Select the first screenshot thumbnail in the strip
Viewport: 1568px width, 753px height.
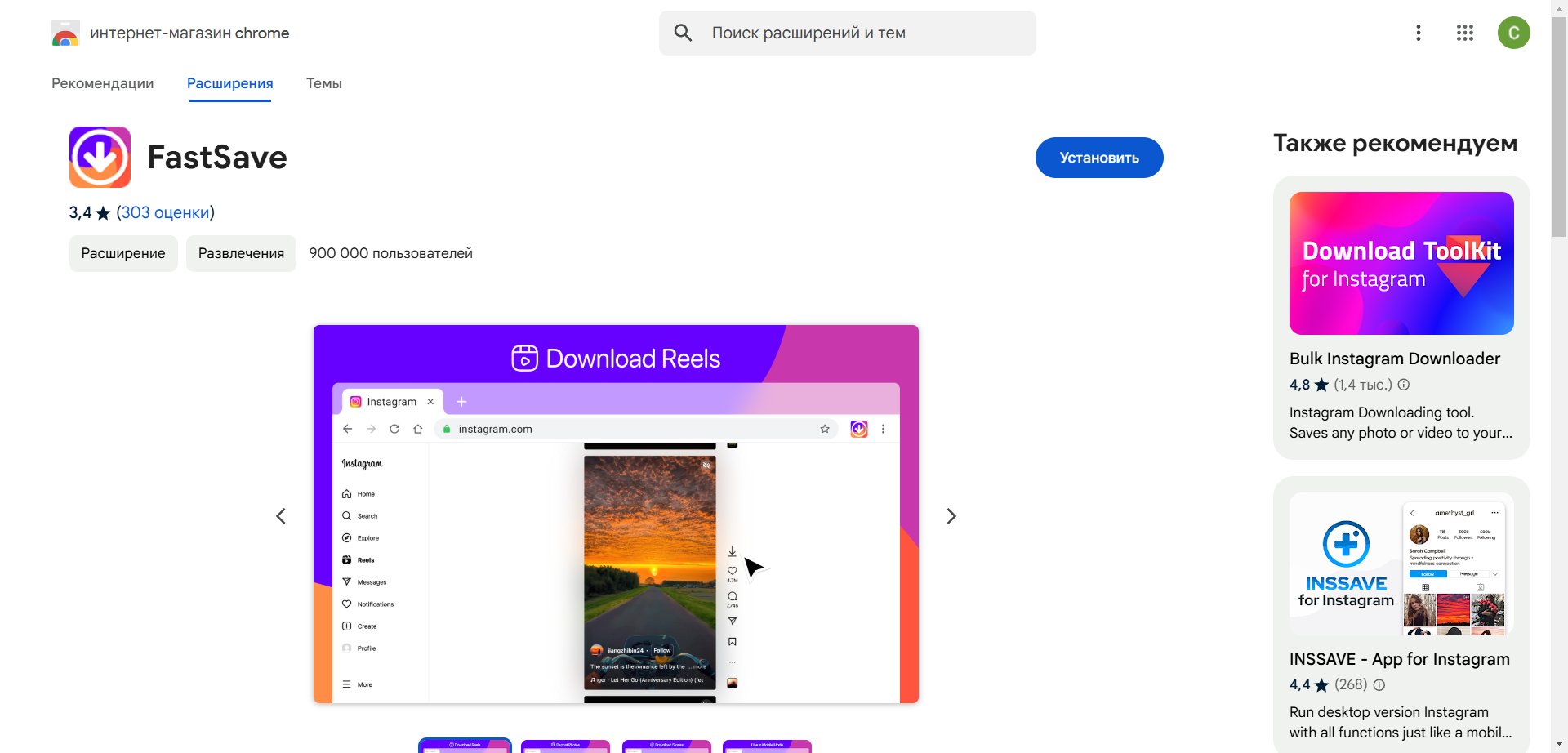coord(465,746)
